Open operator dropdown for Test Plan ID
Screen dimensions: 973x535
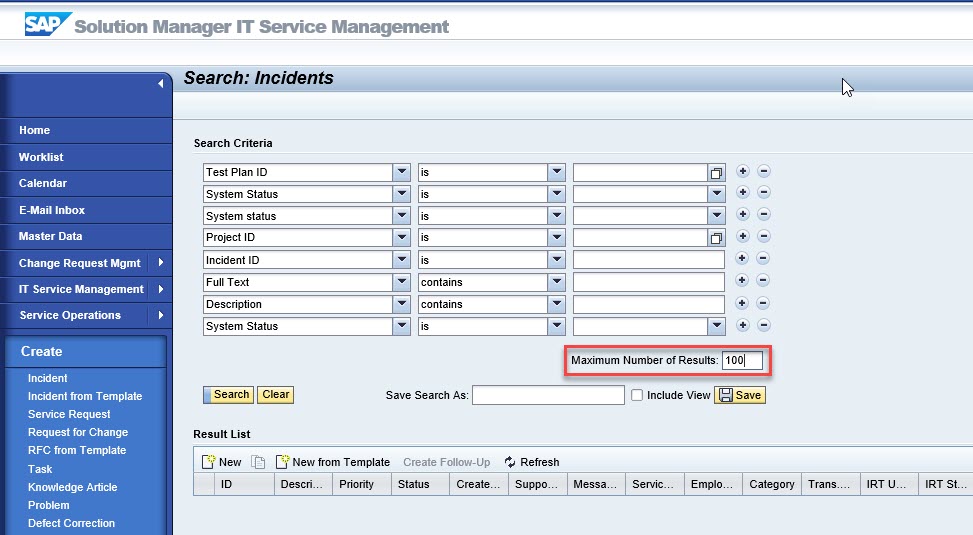pos(557,172)
